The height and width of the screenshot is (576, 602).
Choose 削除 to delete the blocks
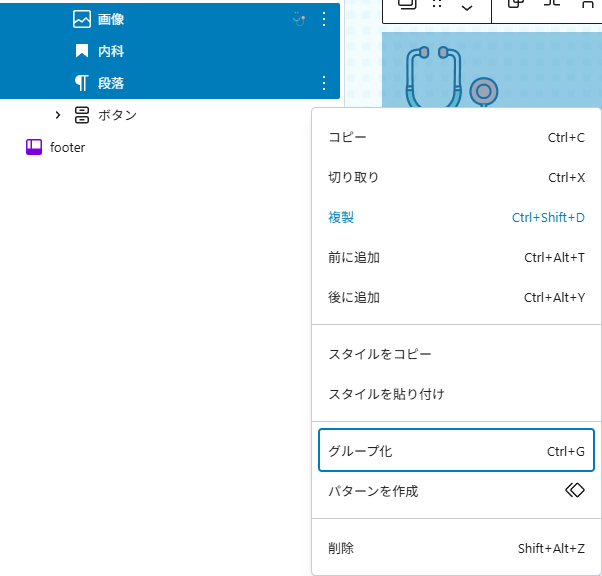[x=456, y=548]
